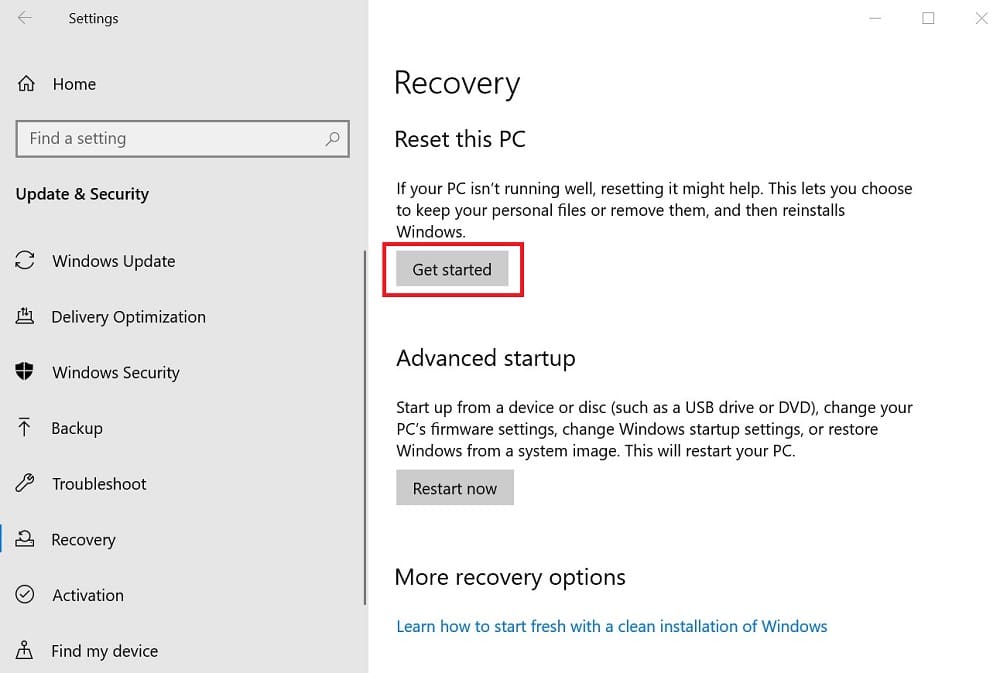Click the Windows Security shield icon
This screenshot has width=1000, height=673.
tap(24, 371)
